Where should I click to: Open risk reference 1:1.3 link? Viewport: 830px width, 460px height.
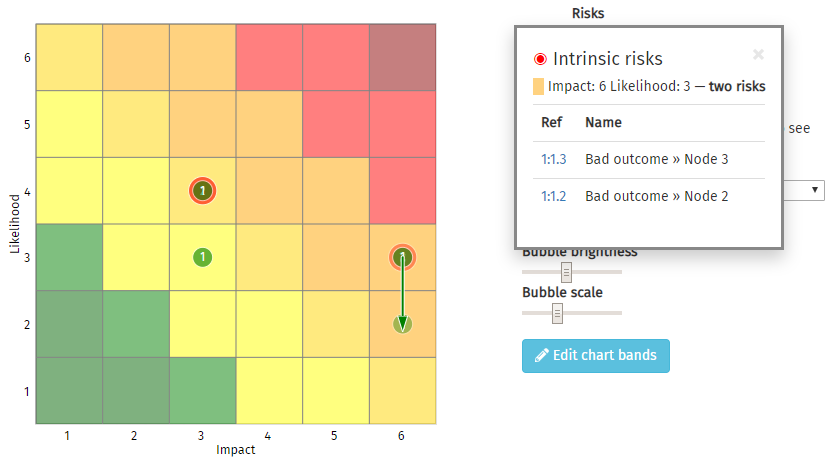tap(553, 160)
